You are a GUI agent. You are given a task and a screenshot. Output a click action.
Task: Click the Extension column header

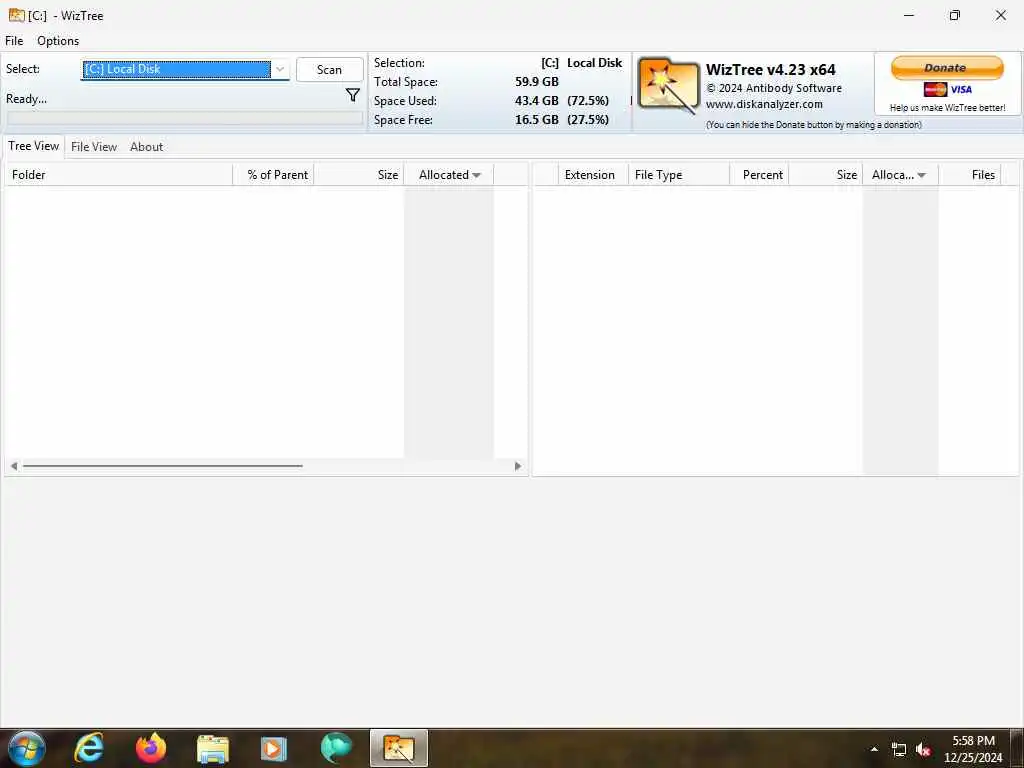coord(594,174)
